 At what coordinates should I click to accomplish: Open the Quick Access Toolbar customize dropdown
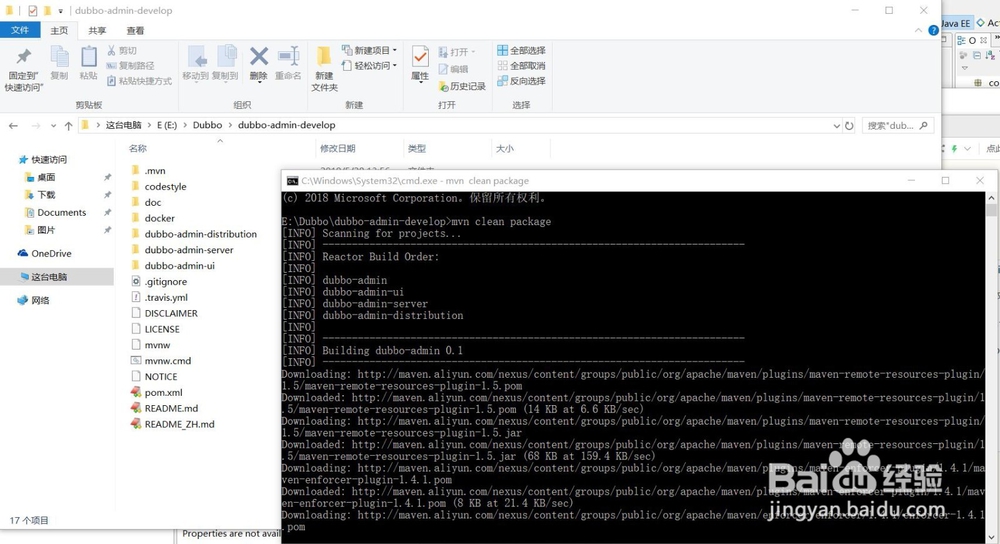[61, 11]
